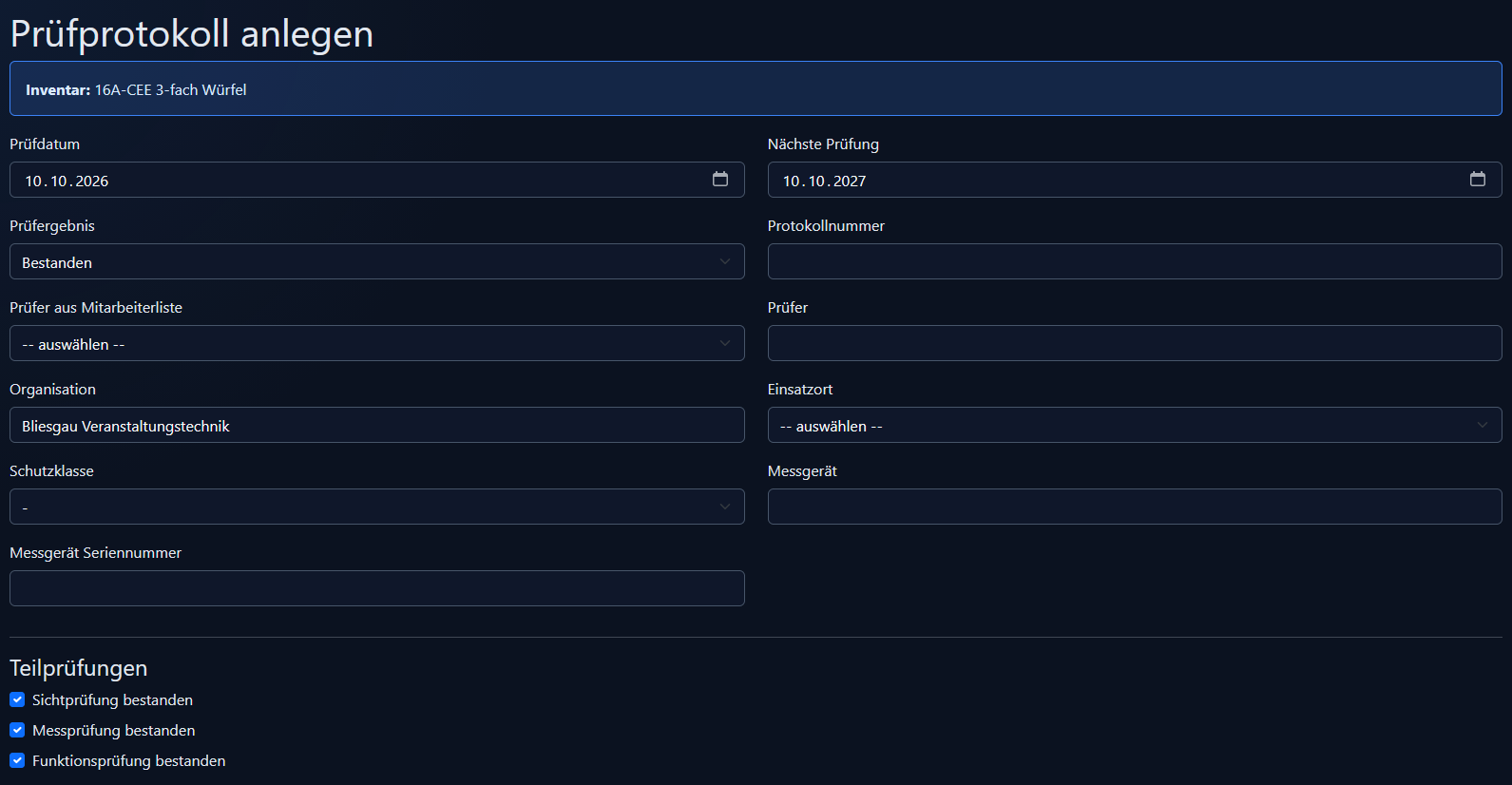The height and width of the screenshot is (785, 1512).
Task: Open the Einsatzort dropdown
Action: [1135, 425]
